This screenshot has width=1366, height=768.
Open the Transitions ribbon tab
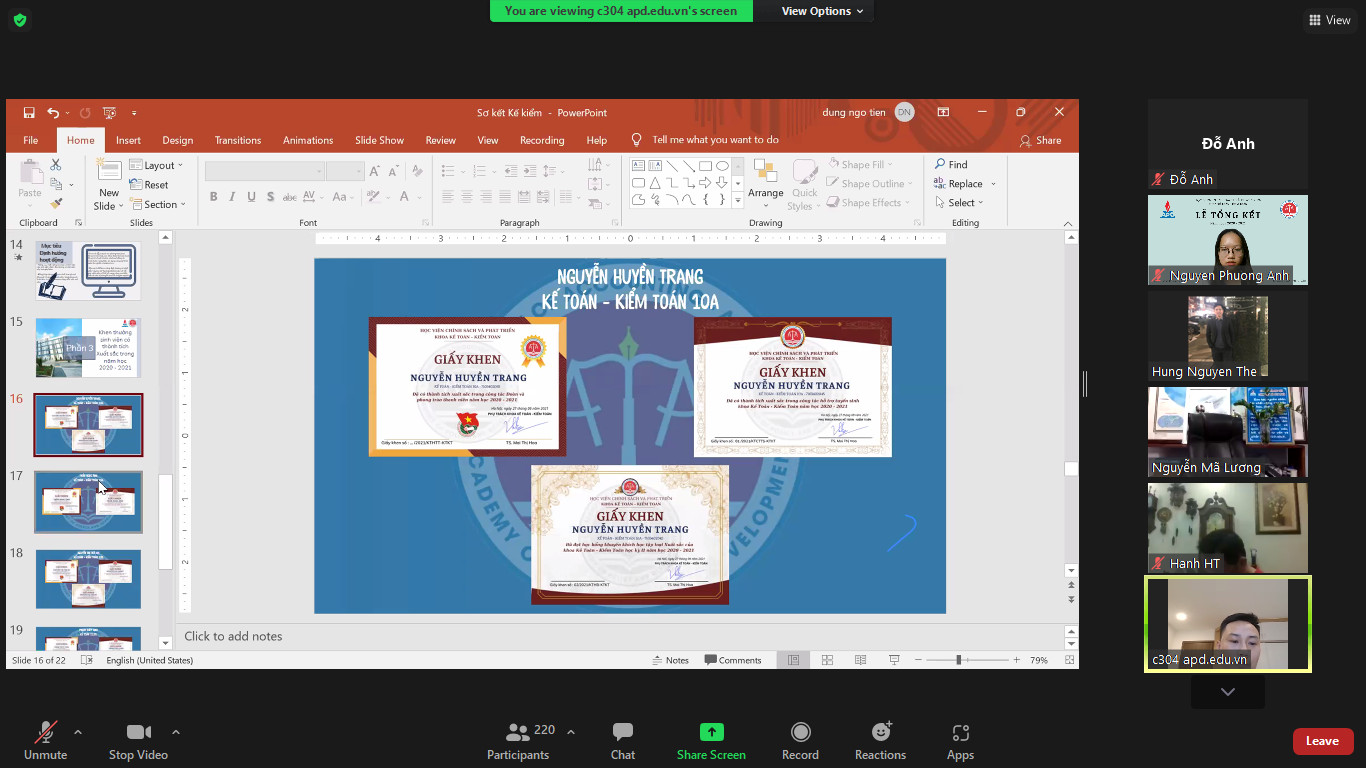237,140
